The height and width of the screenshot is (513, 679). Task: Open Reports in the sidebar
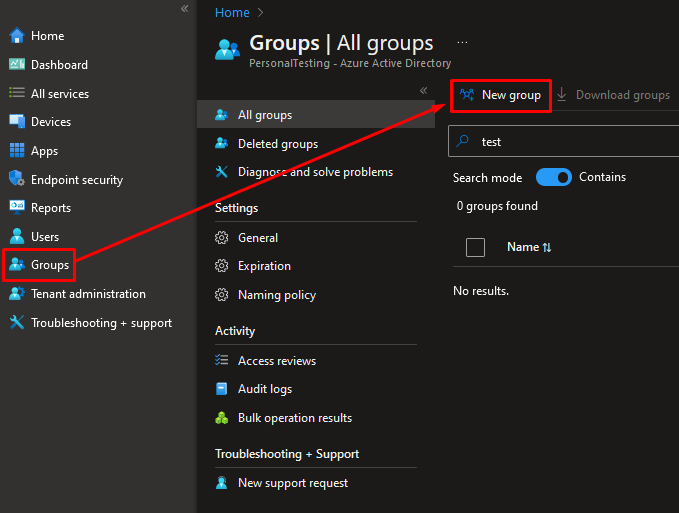(51, 208)
